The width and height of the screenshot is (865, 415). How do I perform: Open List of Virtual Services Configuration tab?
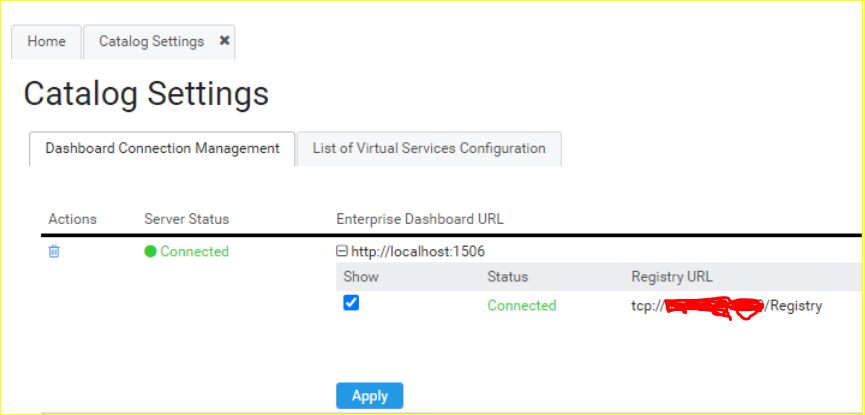coord(429,148)
